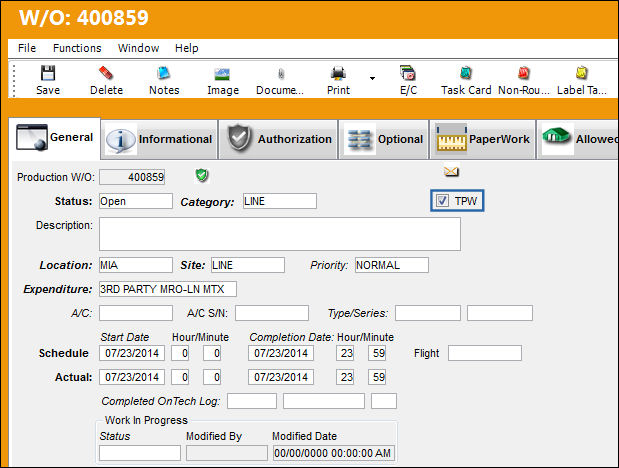Click the Actual start date field
619x468 pixels.
(132, 377)
